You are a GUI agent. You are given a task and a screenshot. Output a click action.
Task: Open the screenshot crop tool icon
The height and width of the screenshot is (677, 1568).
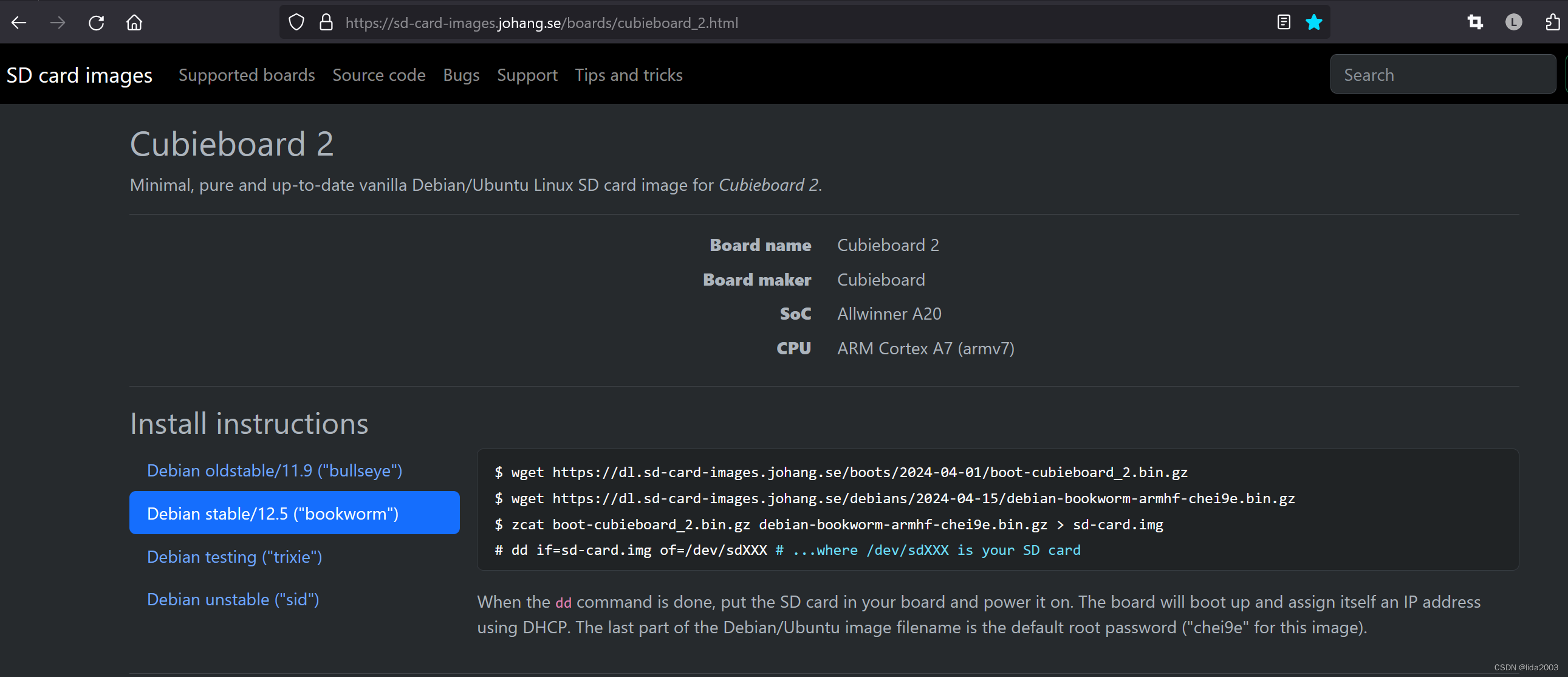1475,22
